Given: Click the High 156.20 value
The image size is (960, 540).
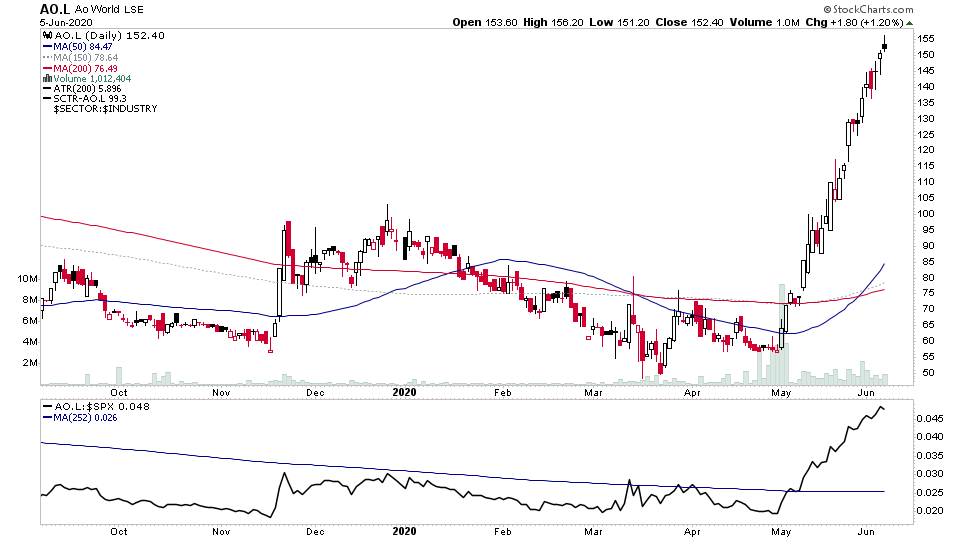Looking at the screenshot, I should [x=553, y=22].
